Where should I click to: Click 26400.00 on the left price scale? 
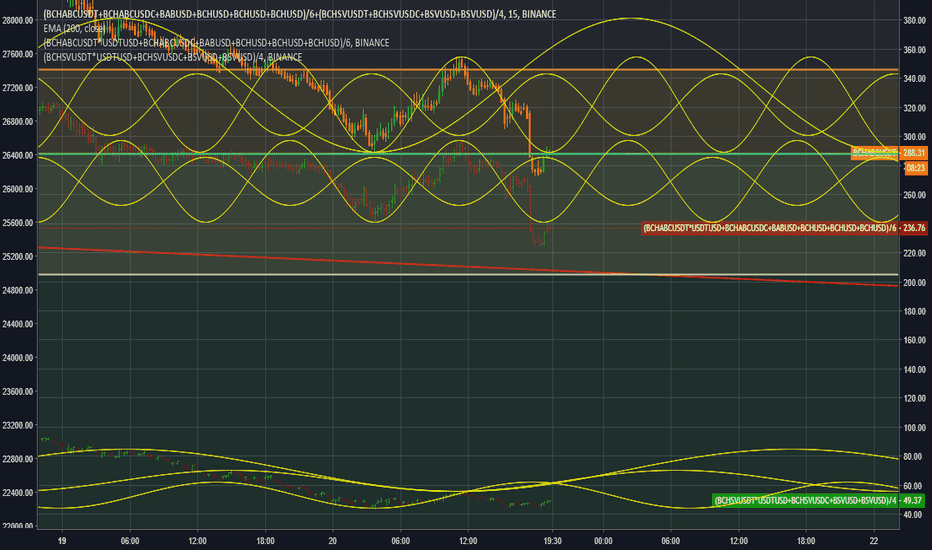[18, 156]
